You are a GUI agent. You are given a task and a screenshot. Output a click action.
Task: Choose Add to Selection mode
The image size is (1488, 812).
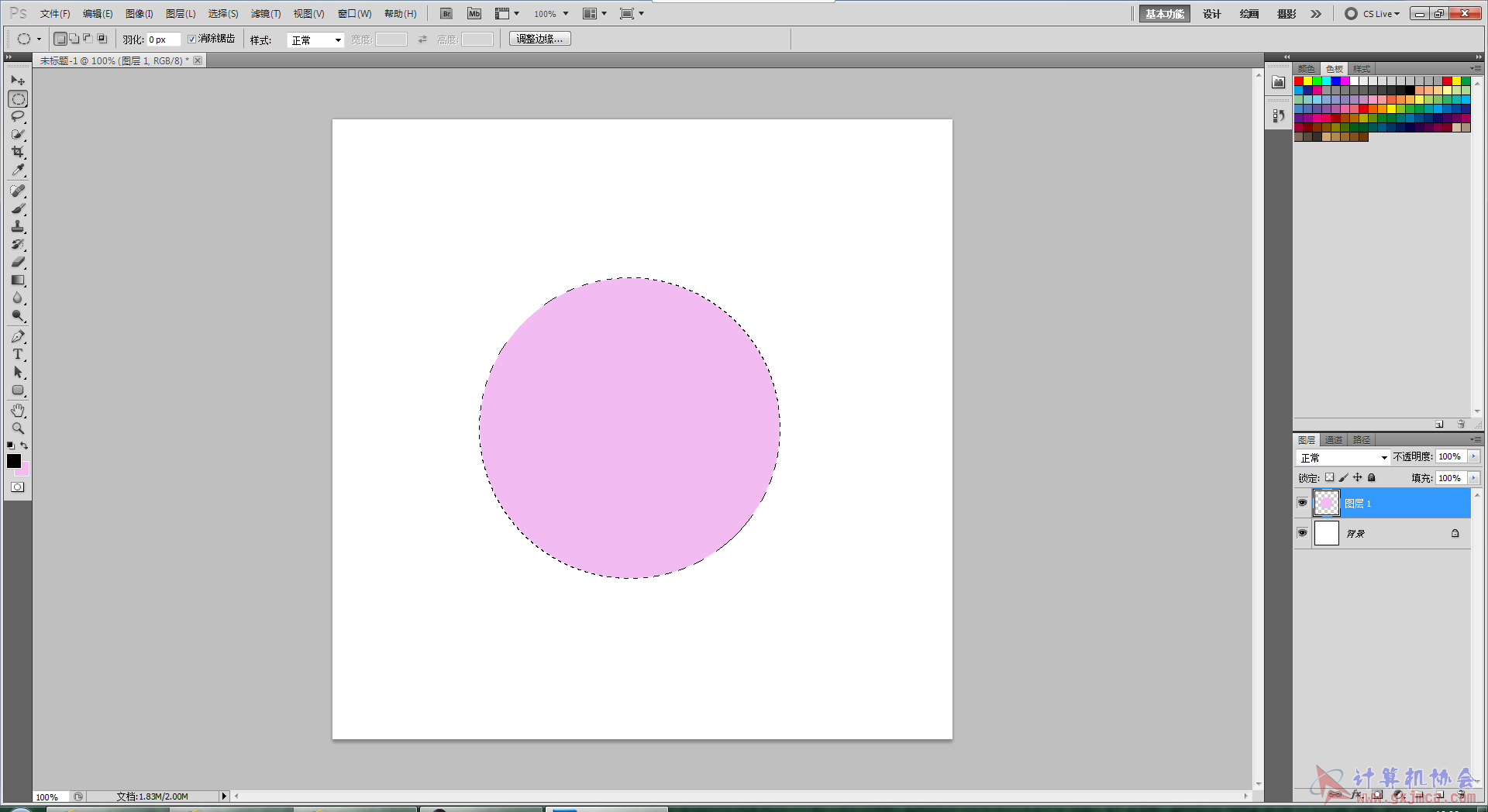click(74, 39)
